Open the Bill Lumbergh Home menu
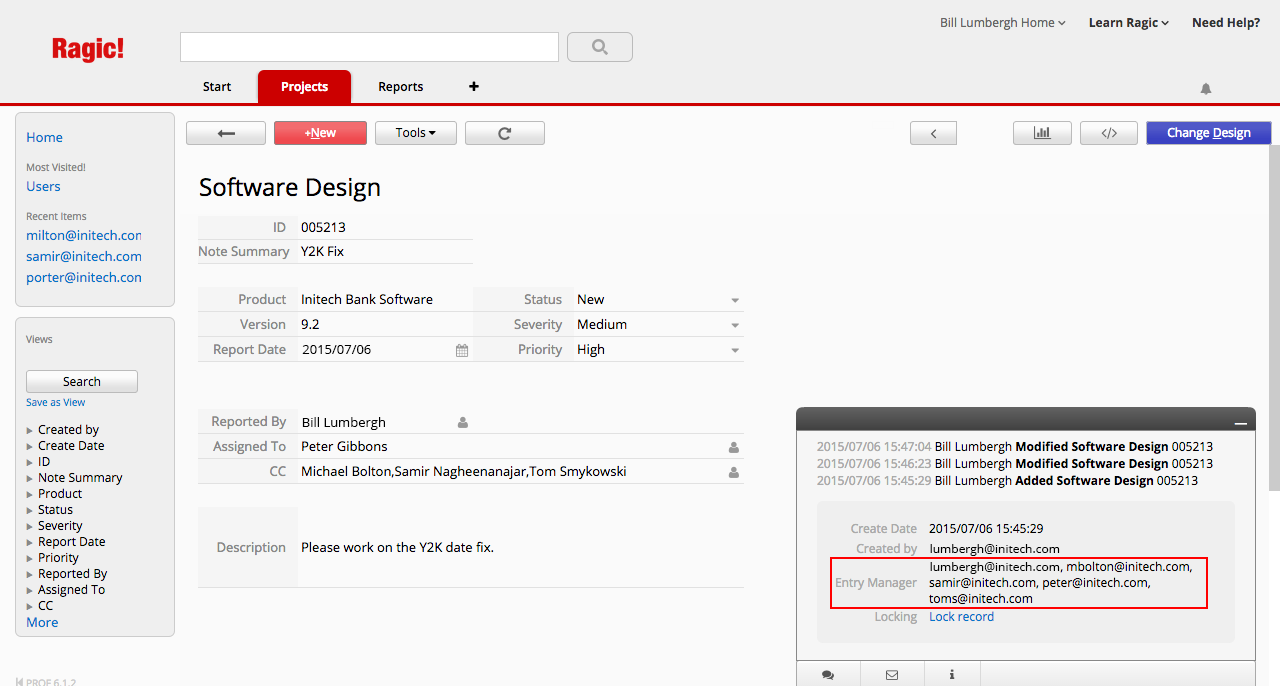 coord(1003,23)
